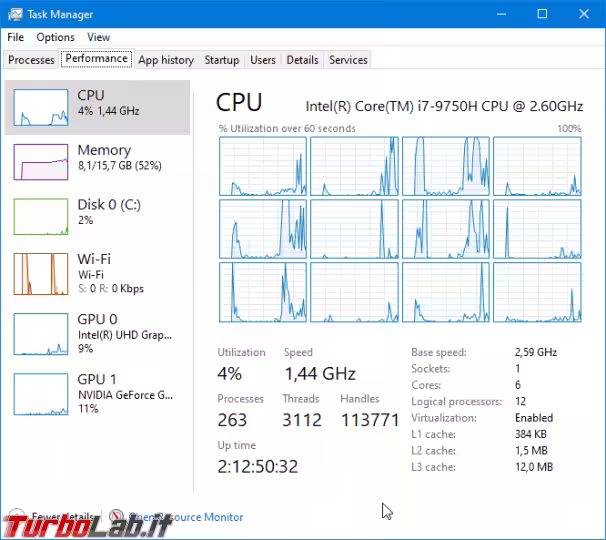Select the Performance tab

point(97,58)
